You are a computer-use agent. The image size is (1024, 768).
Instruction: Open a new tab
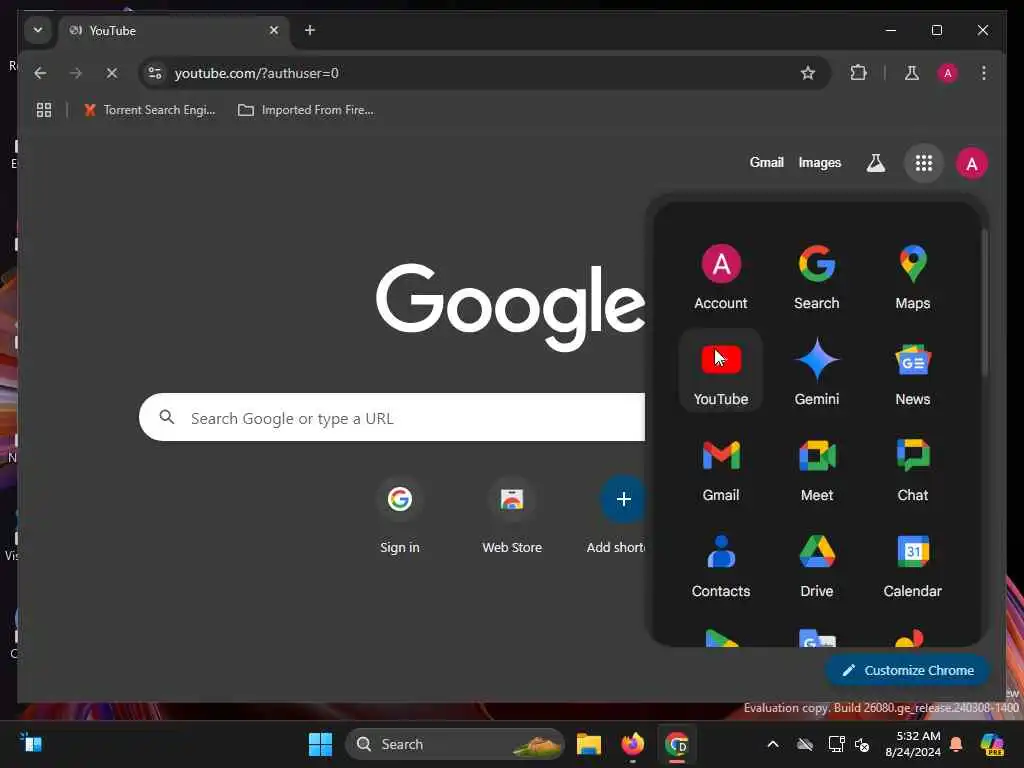(310, 30)
